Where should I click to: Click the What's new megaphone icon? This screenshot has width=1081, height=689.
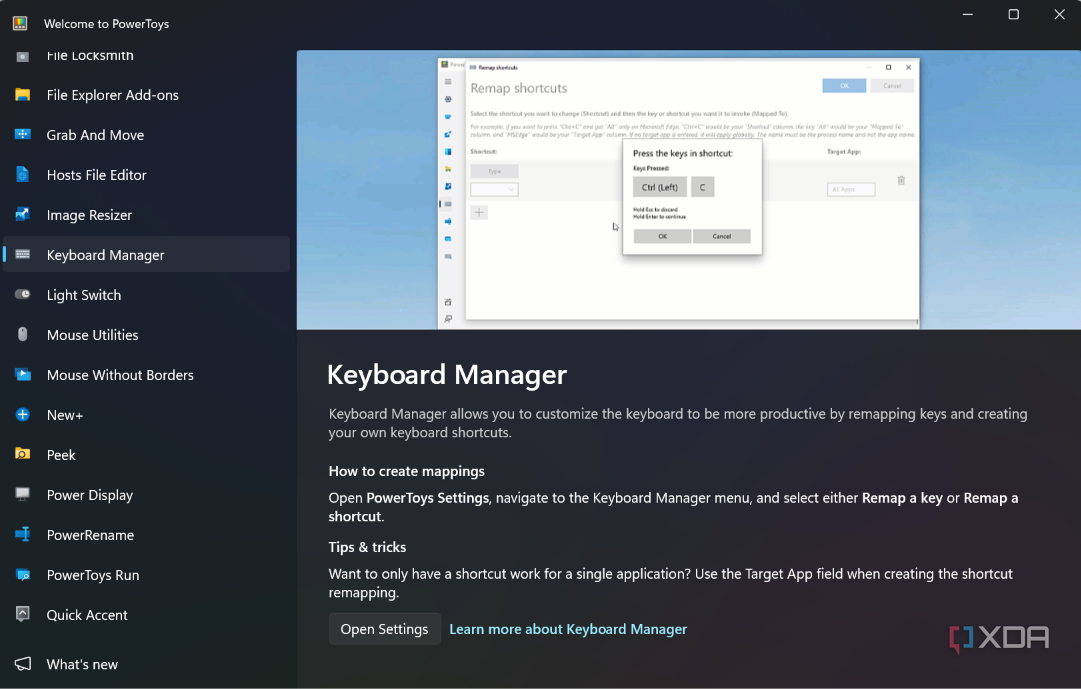pyautogui.click(x=23, y=663)
